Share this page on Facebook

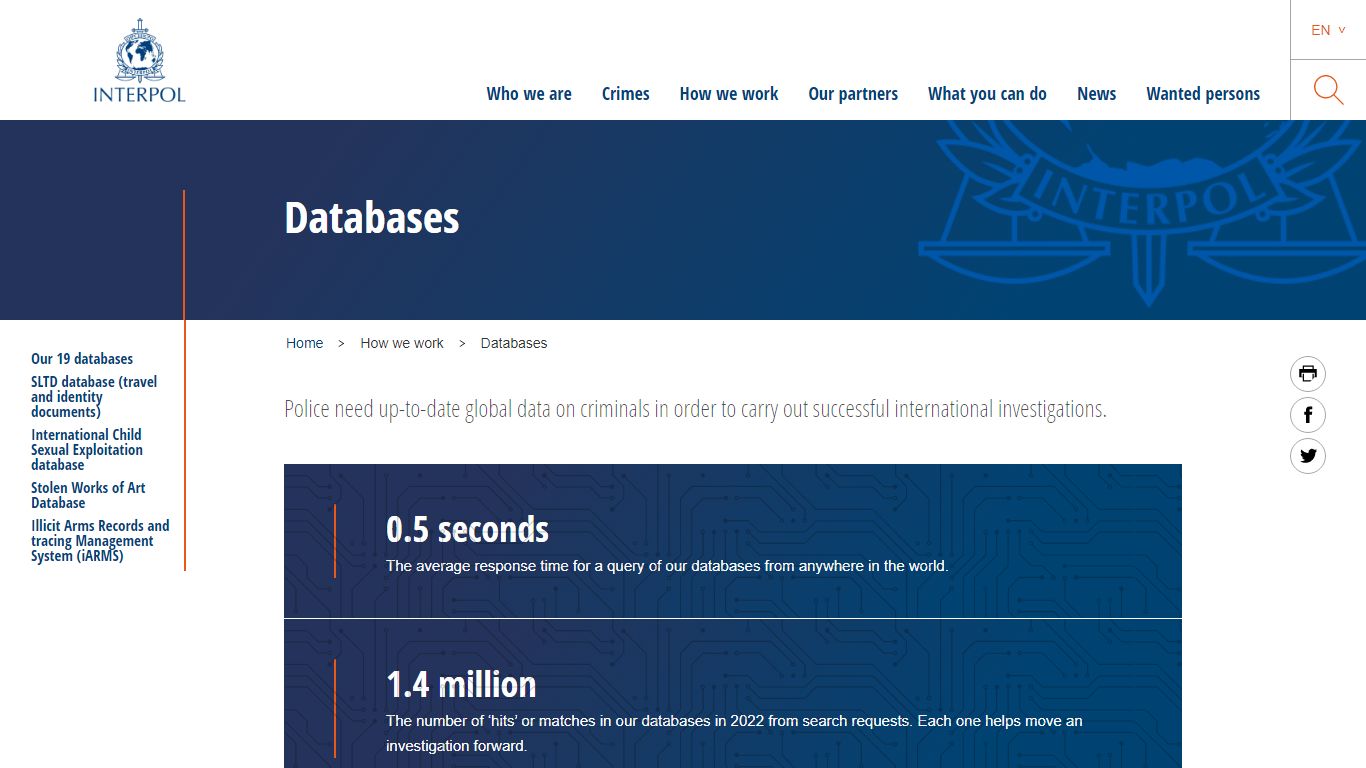tap(1308, 415)
